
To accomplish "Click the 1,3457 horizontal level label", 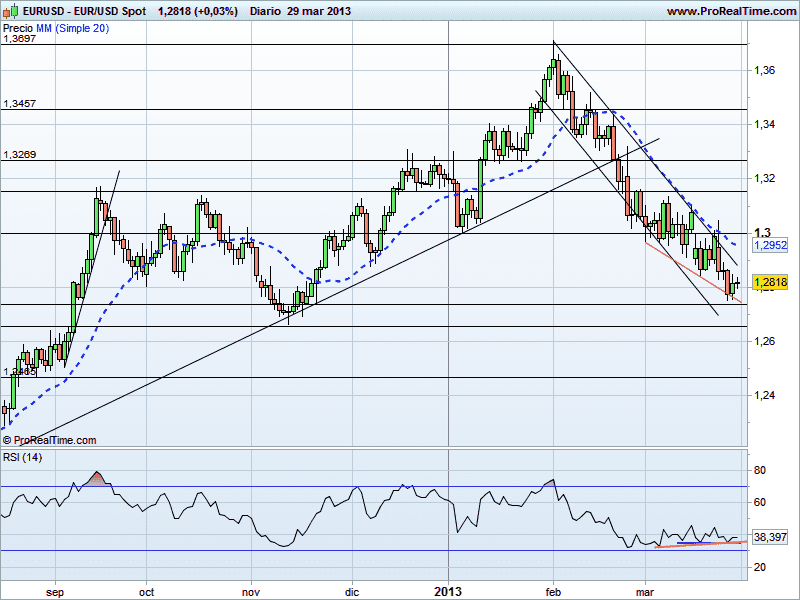I will coord(19,104).
